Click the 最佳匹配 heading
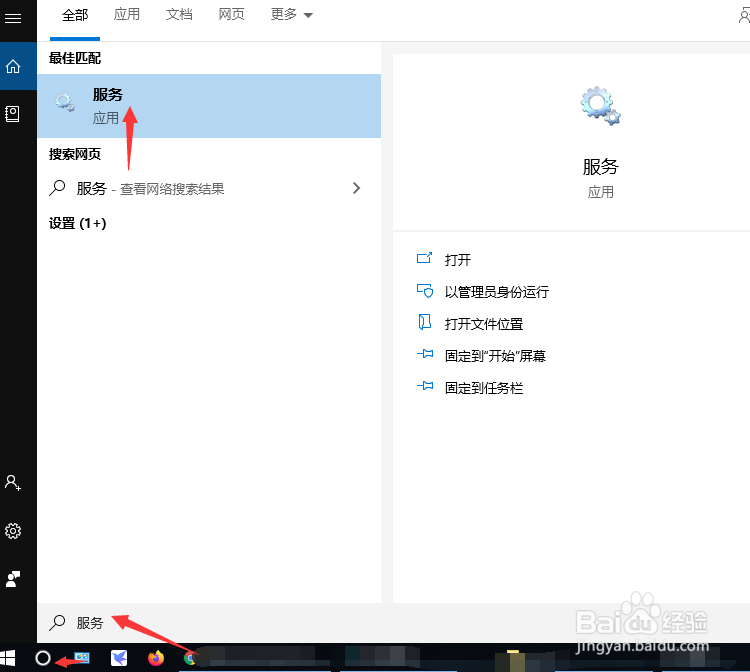 pos(75,58)
